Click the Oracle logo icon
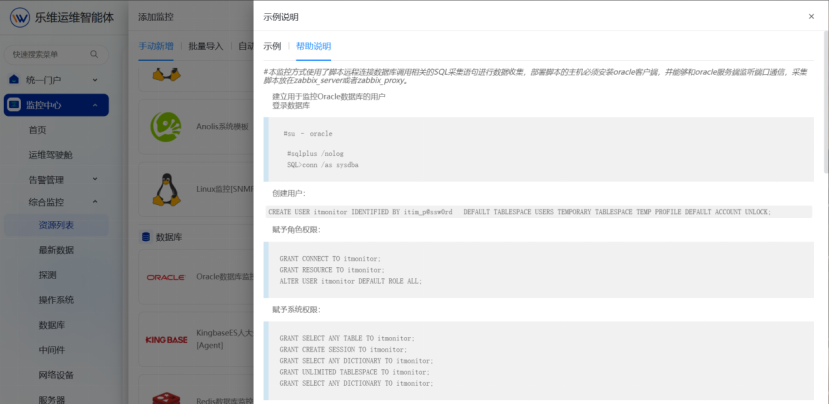 click(166, 277)
